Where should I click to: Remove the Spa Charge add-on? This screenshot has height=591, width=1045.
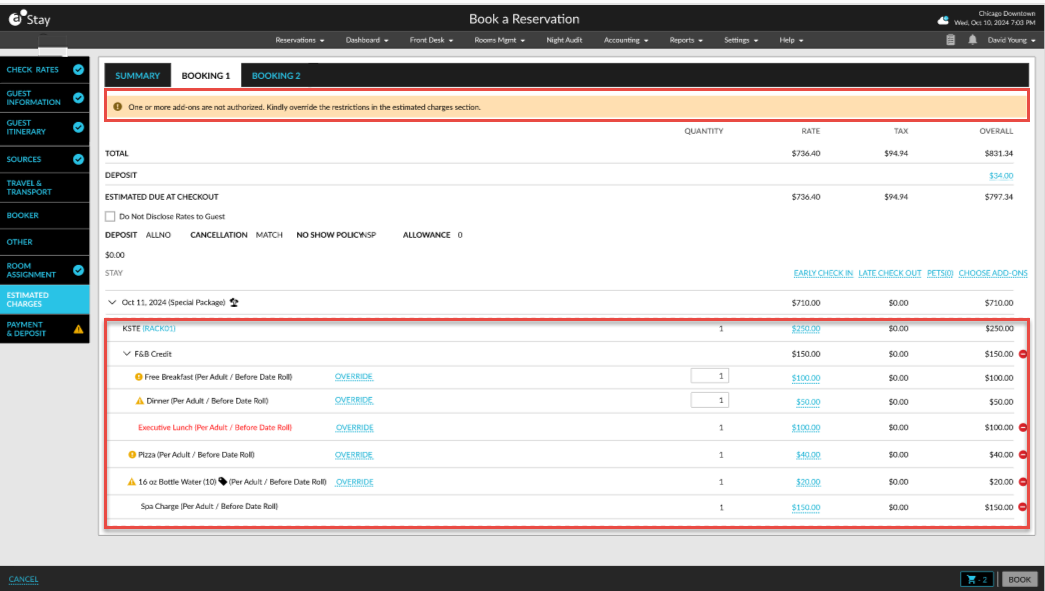[1022, 507]
